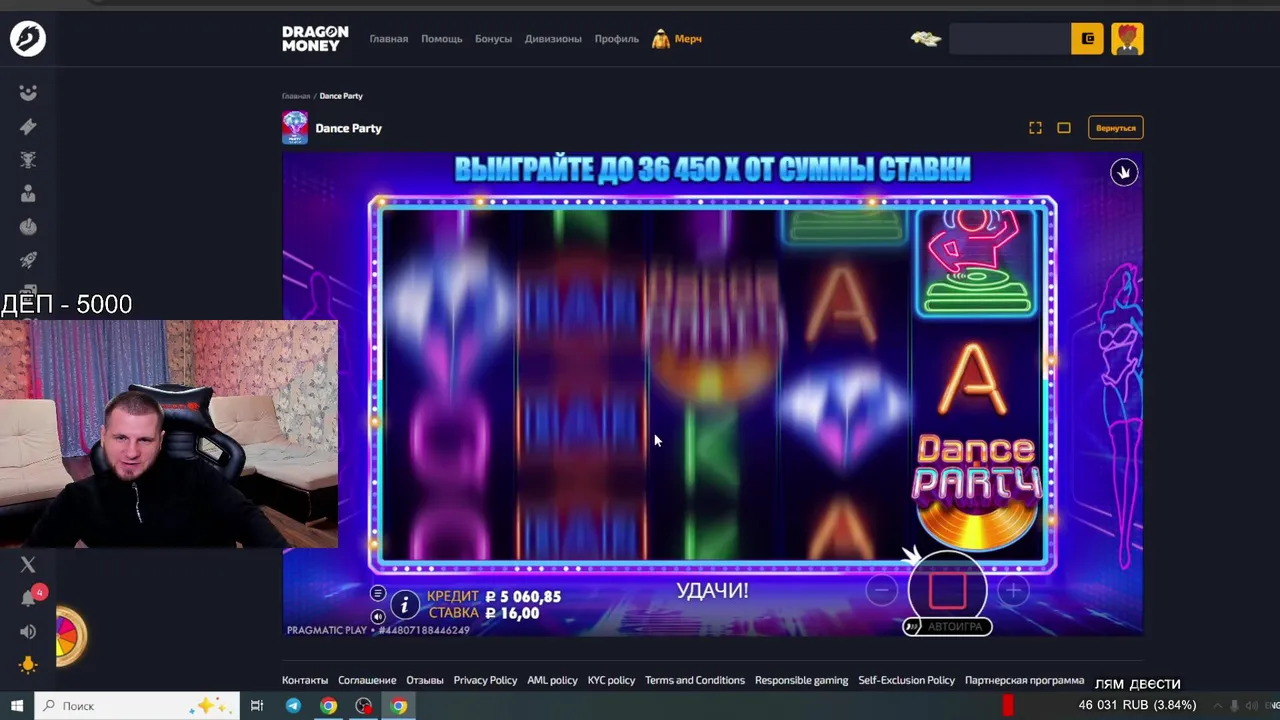Screen dimensions: 1280x720
Task: Open the user avatar profile
Action: pyautogui.click(x=1127, y=39)
